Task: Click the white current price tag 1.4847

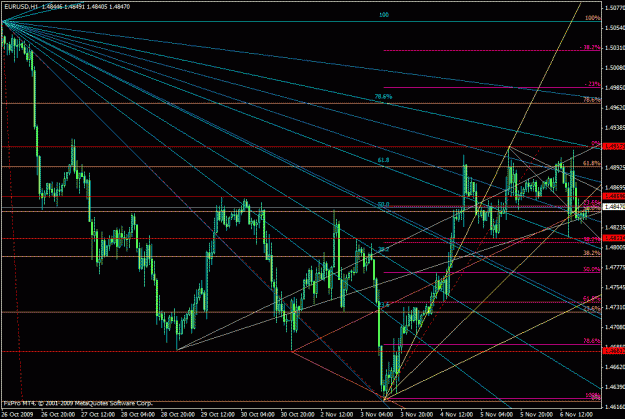Action: [x=614, y=207]
